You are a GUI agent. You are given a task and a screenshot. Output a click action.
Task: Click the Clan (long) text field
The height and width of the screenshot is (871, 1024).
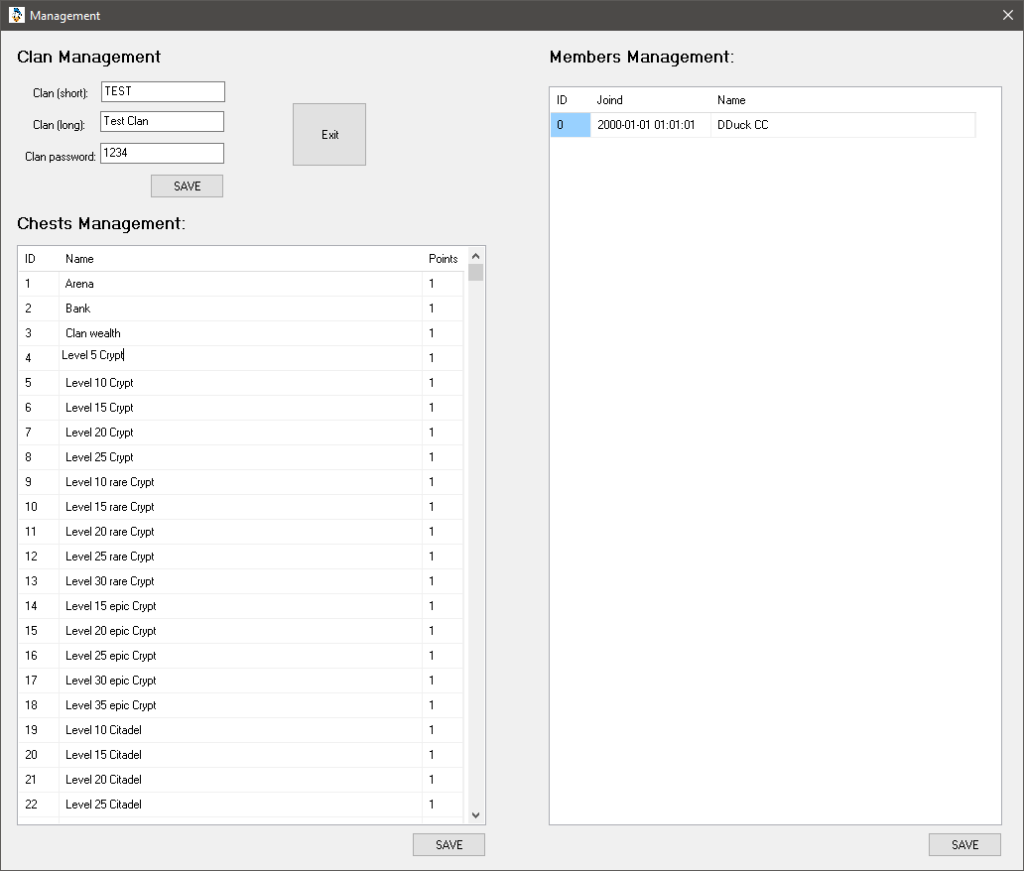click(x=162, y=122)
